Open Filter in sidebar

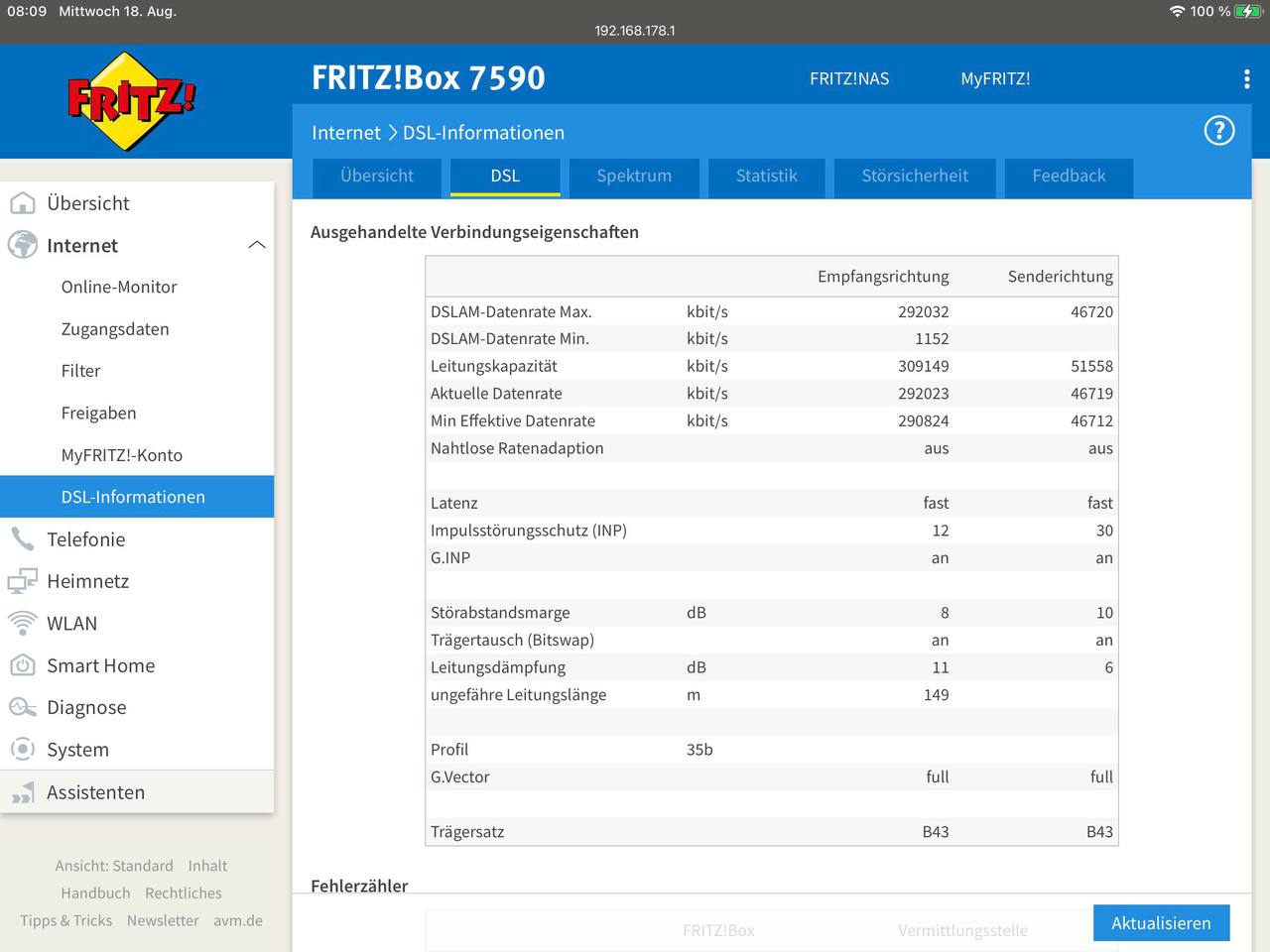pyautogui.click(x=80, y=371)
